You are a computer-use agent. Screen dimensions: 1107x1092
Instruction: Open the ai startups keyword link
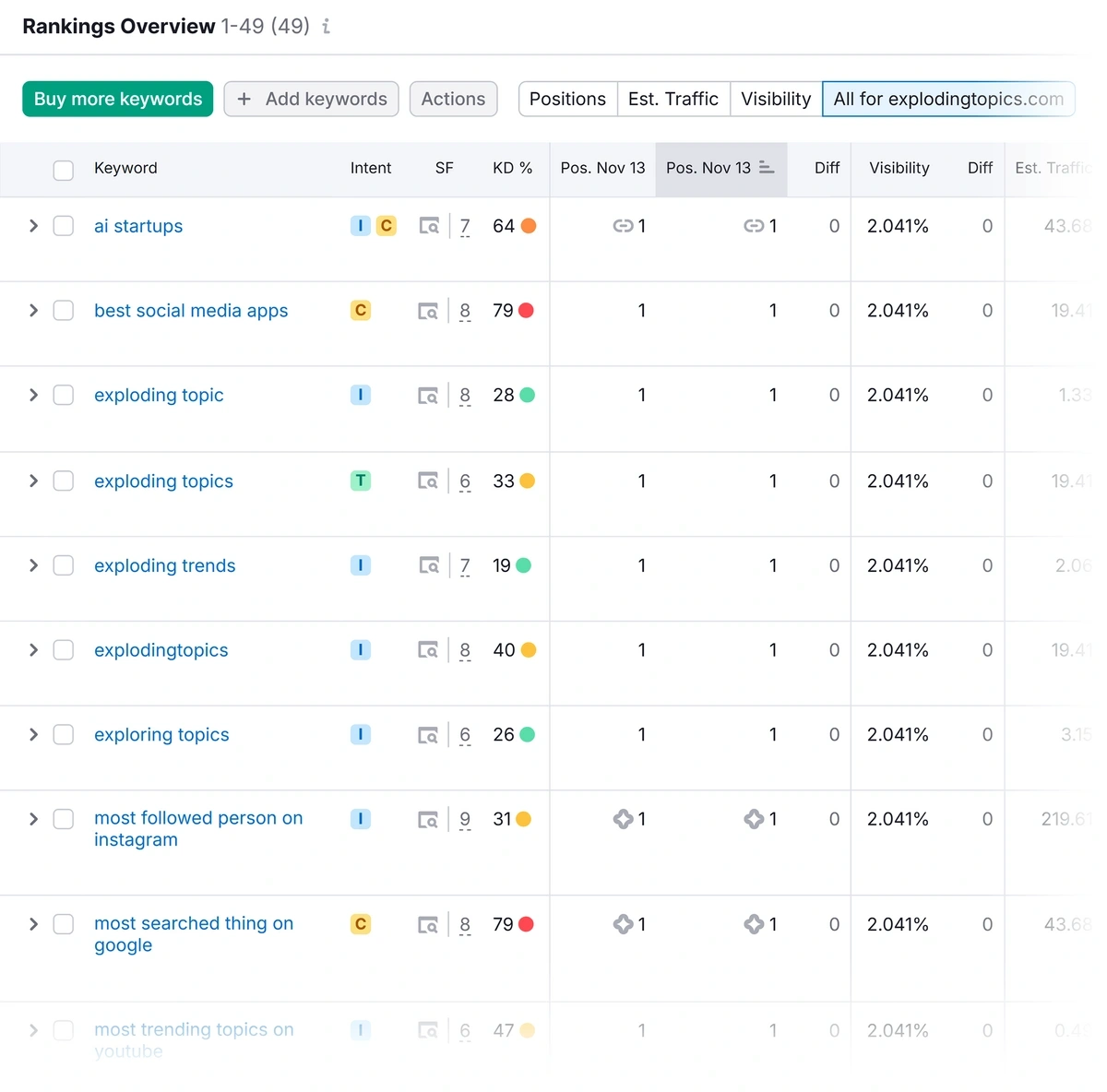[x=138, y=226]
